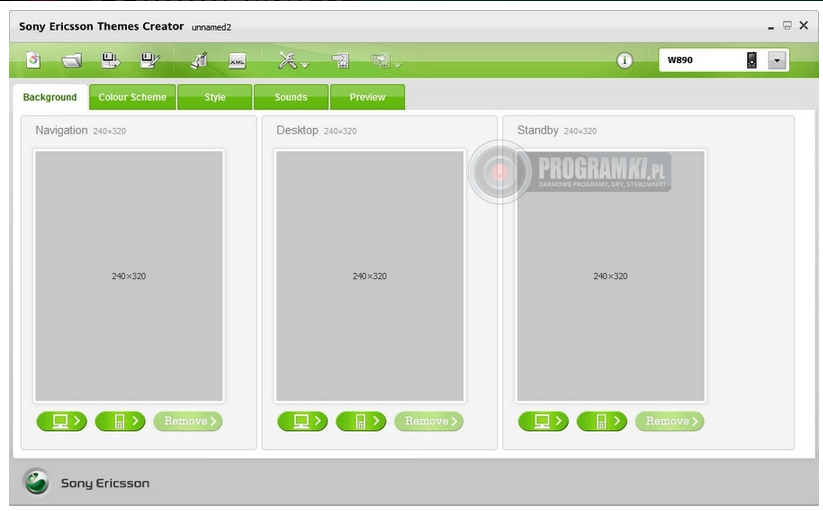The image size is (823, 511).
Task: Browse computer for Navigation image
Action: pos(61,421)
